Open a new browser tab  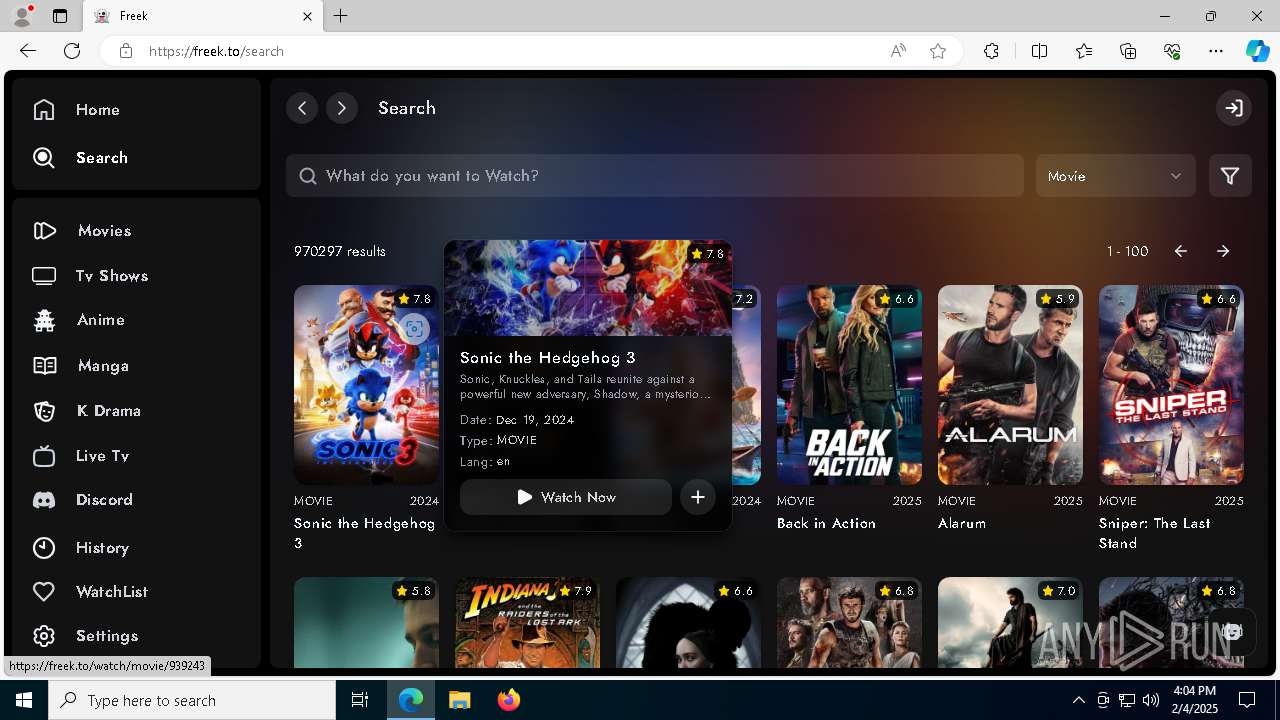coord(341,16)
